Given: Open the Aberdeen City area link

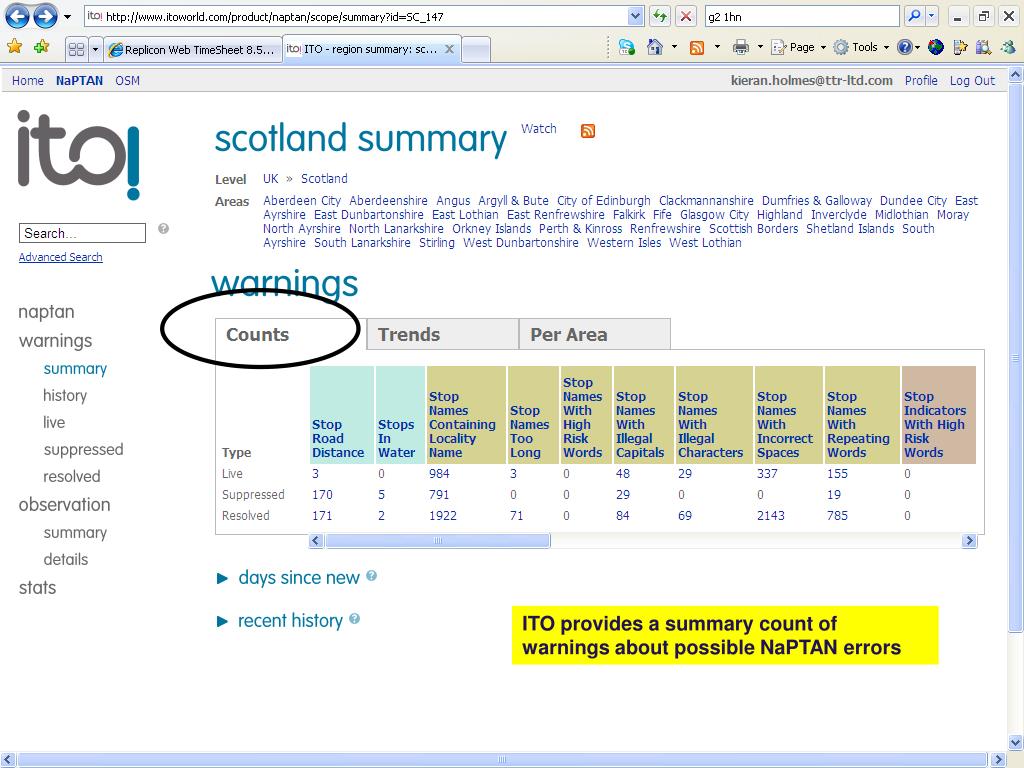Looking at the screenshot, I should tap(302, 200).
